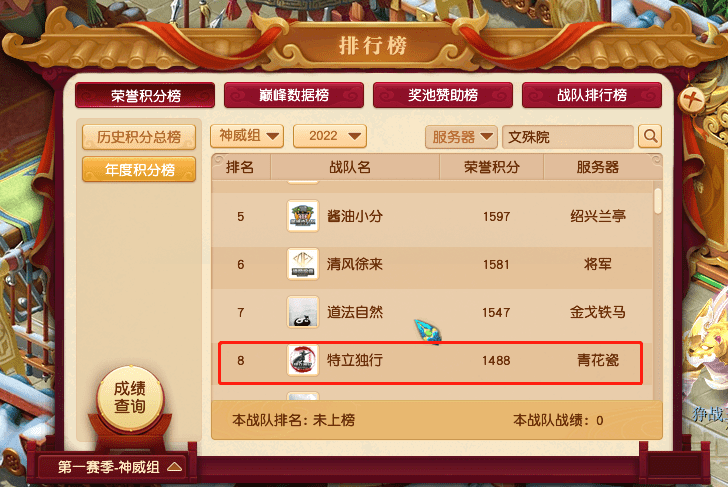Switch to 巅峰数据榜 tab

294,95
